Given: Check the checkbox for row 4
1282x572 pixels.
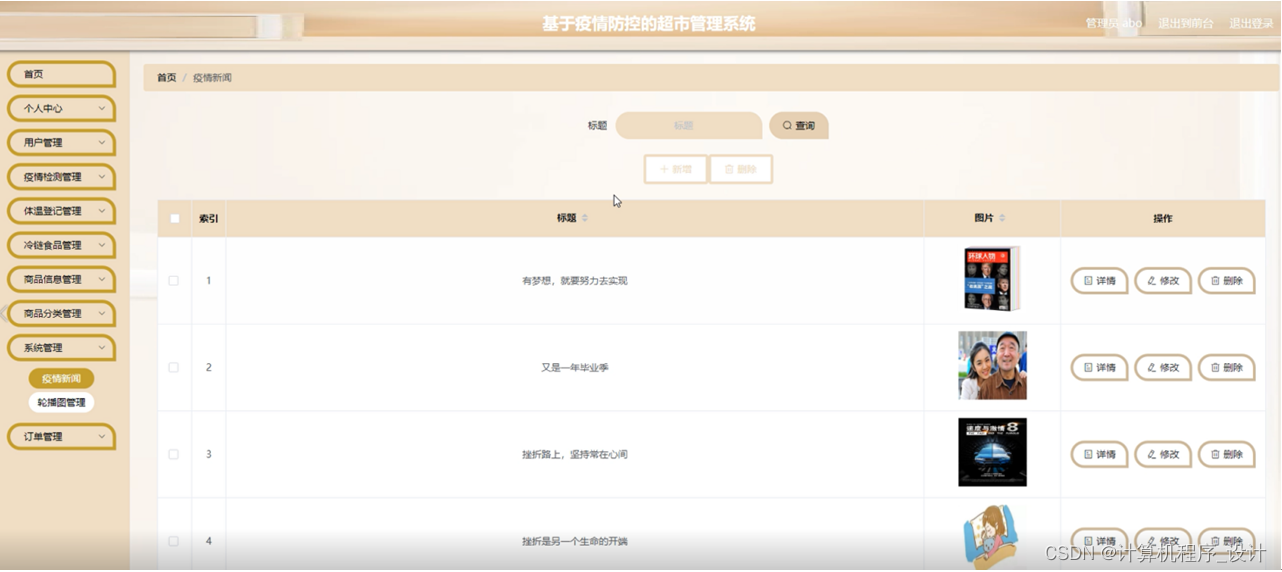Looking at the screenshot, I should [174, 541].
